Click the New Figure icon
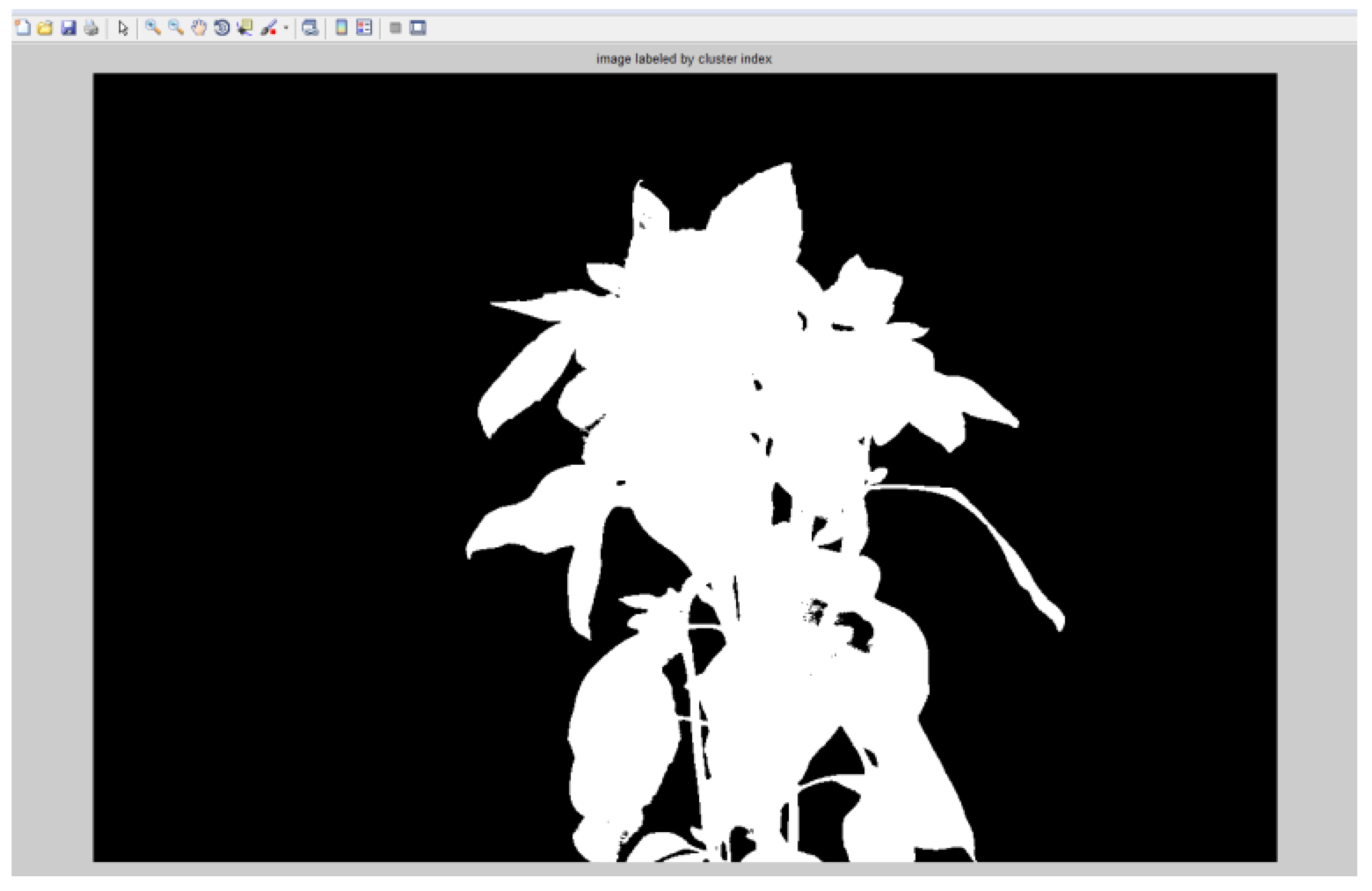 (23, 28)
